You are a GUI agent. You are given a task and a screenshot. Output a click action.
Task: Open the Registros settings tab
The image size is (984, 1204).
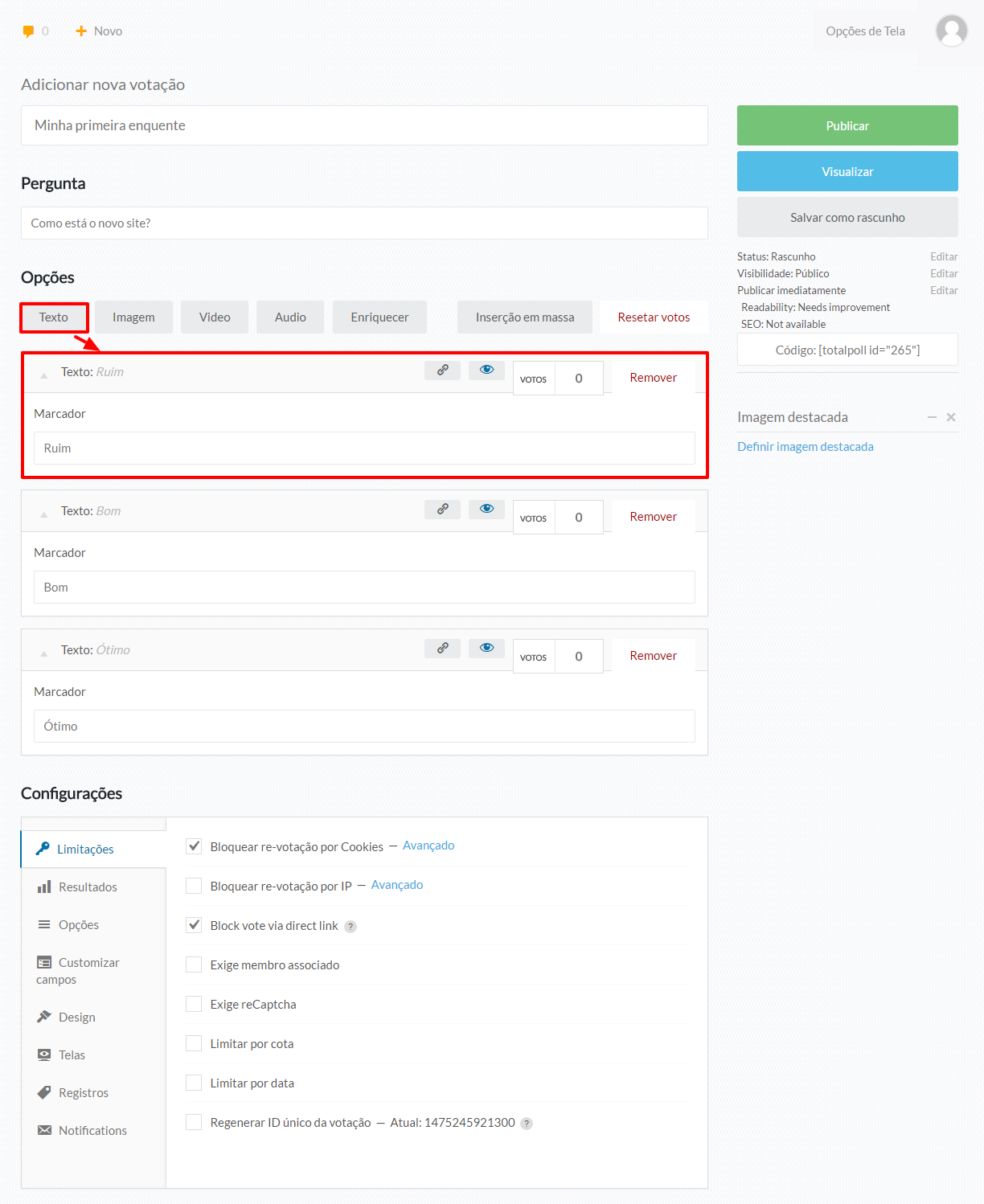[93, 1092]
